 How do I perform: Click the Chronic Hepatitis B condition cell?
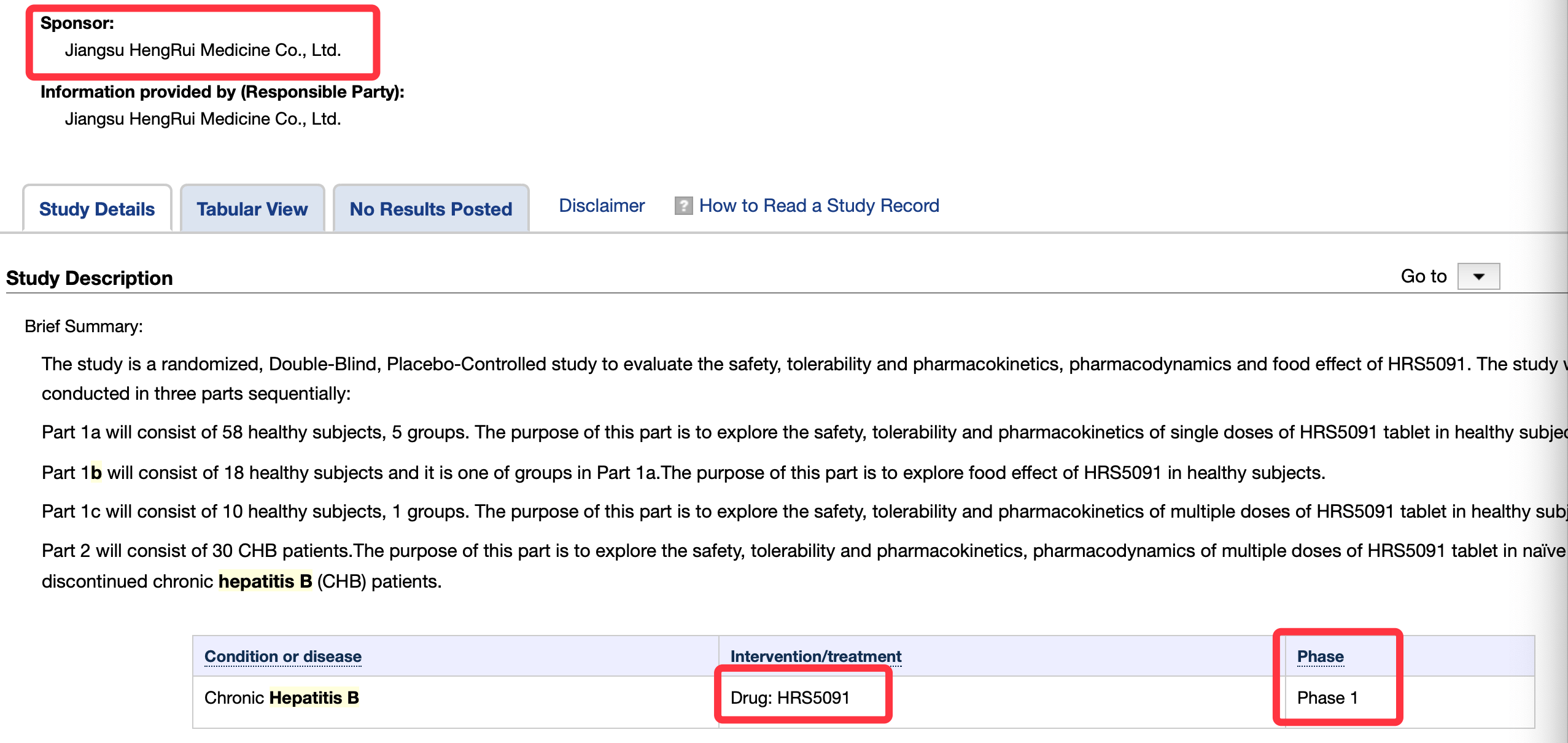(282, 698)
